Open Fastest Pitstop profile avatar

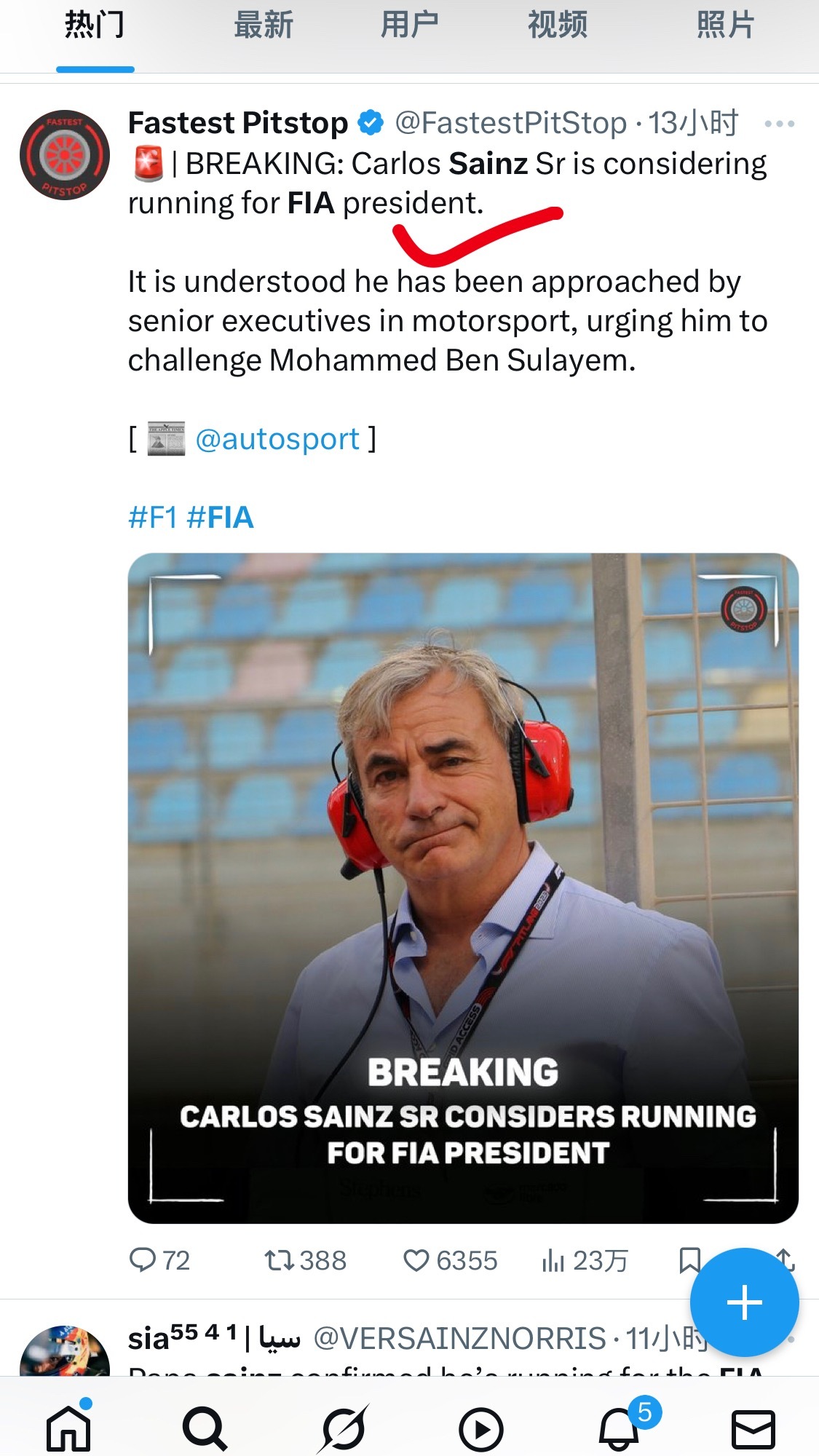[65, 155]
